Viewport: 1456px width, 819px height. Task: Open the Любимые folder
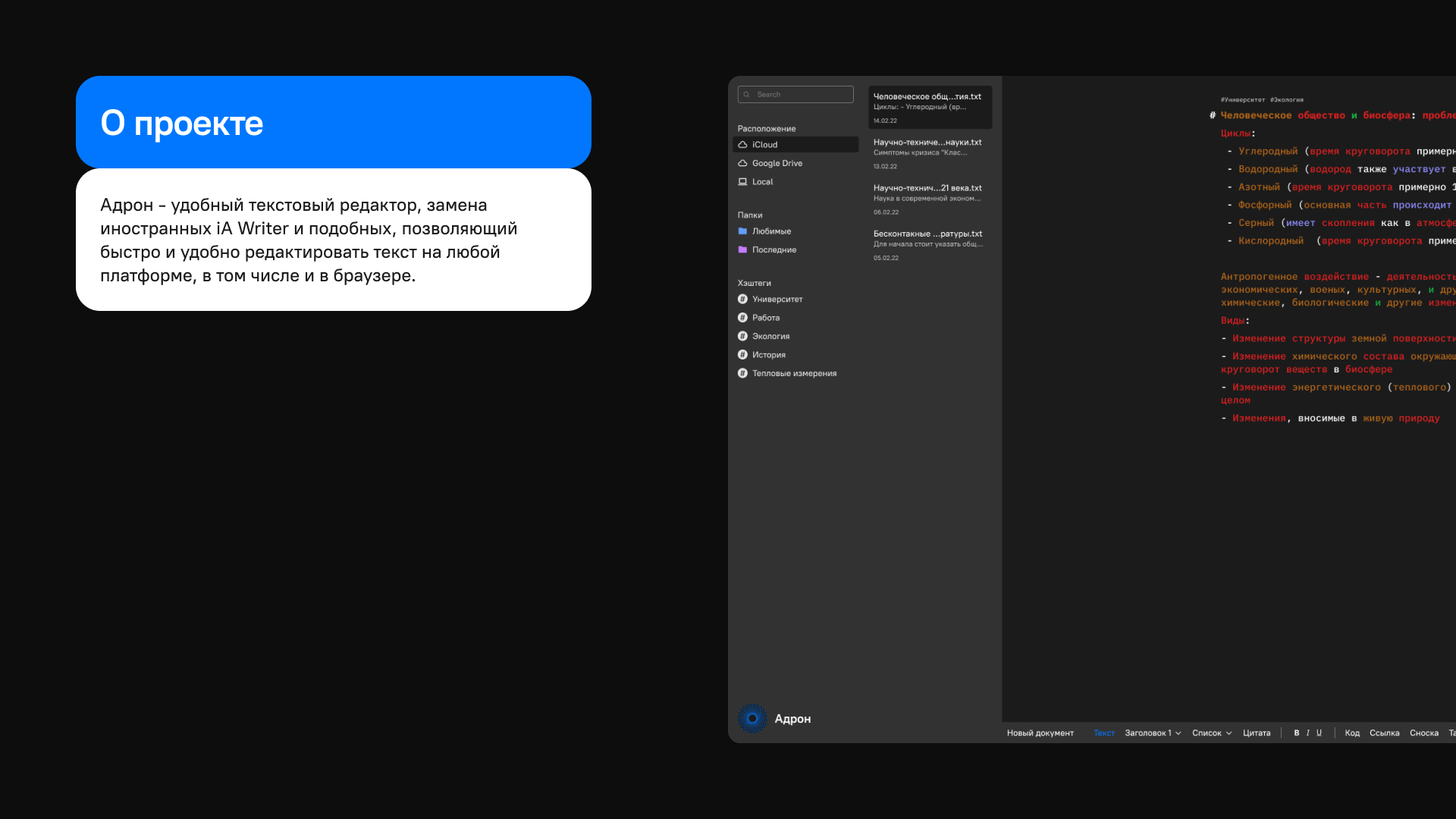click(x=770, y=231)
